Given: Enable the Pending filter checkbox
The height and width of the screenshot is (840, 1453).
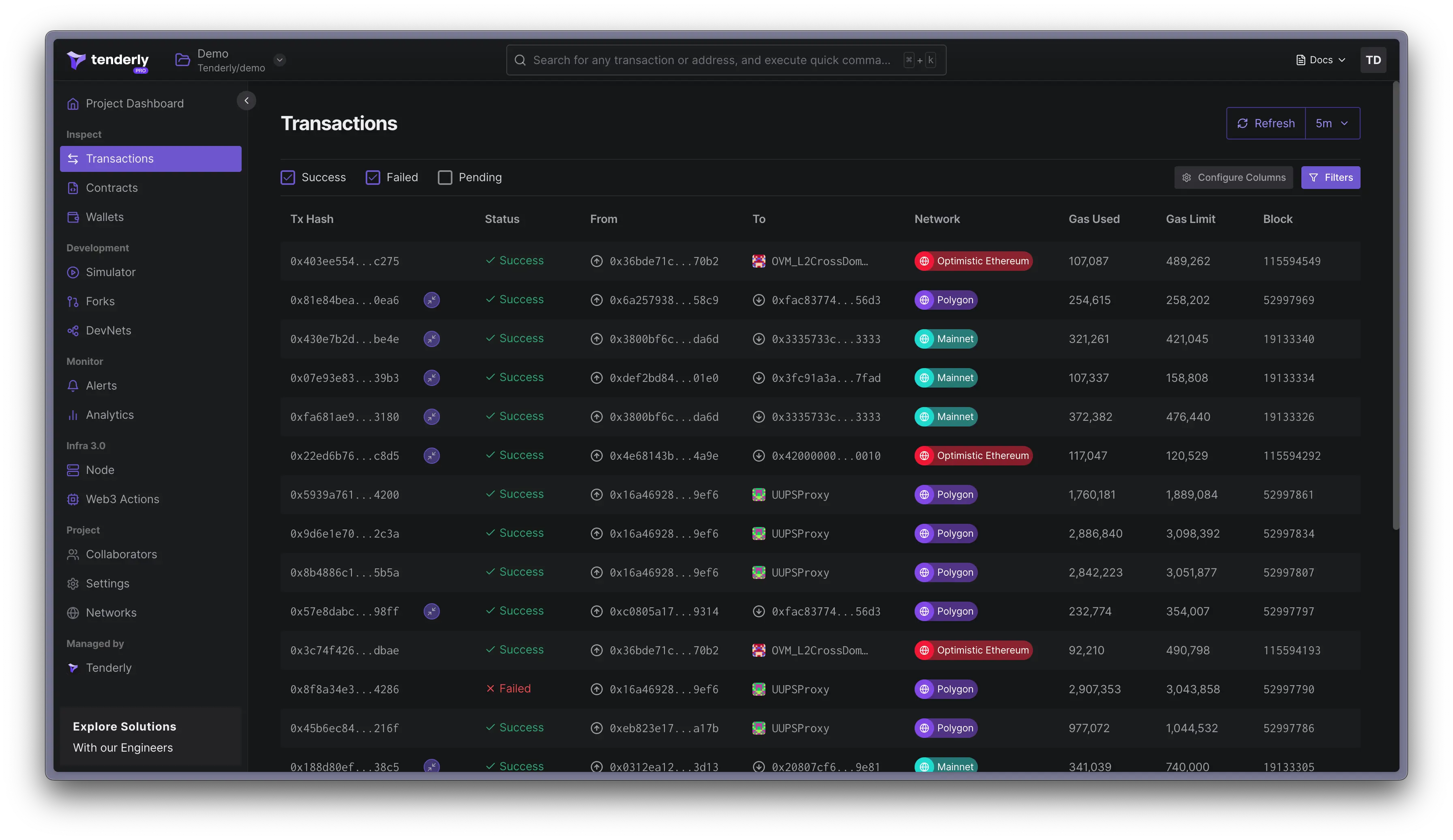Looking at the screenshot, I should pos(445,178).
